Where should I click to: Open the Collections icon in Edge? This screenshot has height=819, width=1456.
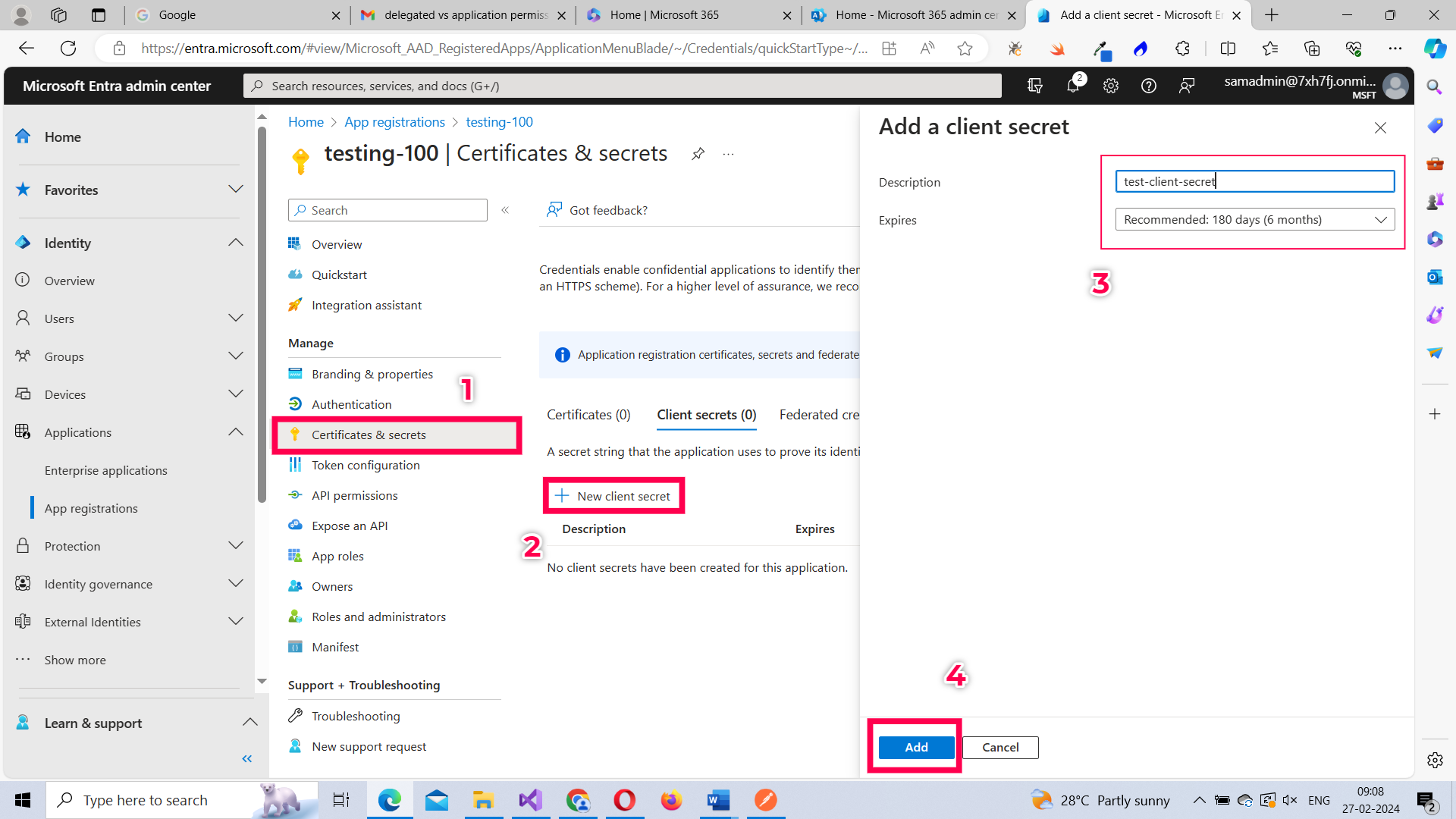pyautogui.click(x=1311, y=48)
